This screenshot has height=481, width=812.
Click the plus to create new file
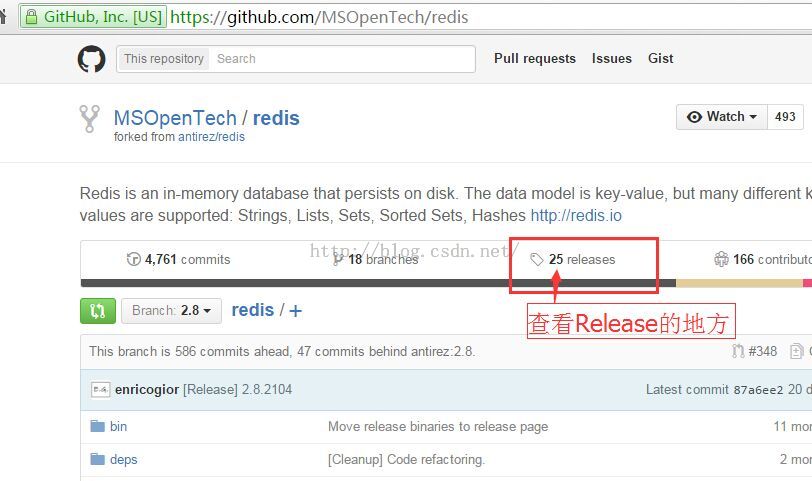[x=296, y=311]
